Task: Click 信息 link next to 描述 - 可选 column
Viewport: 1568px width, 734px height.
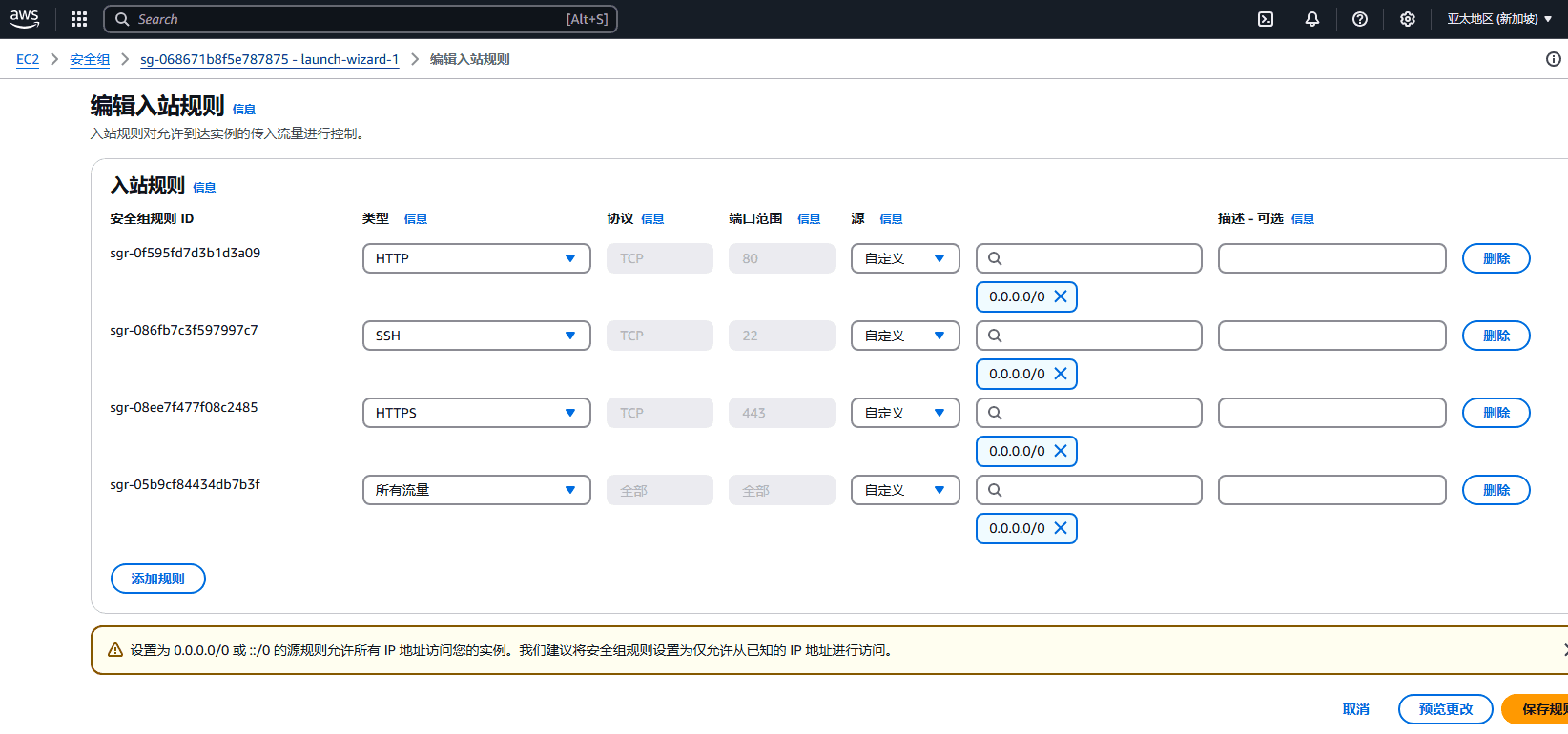Action: pyautogui.click(x=1303, y=218)
